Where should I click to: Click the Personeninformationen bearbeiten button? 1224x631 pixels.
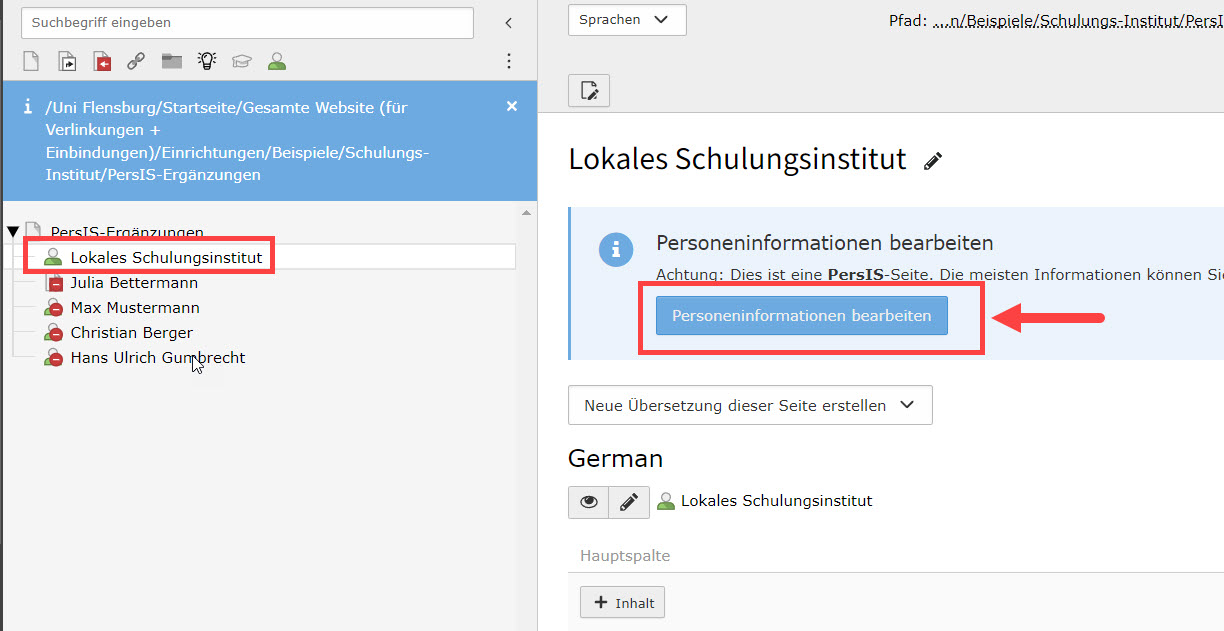tap(801, 316)
